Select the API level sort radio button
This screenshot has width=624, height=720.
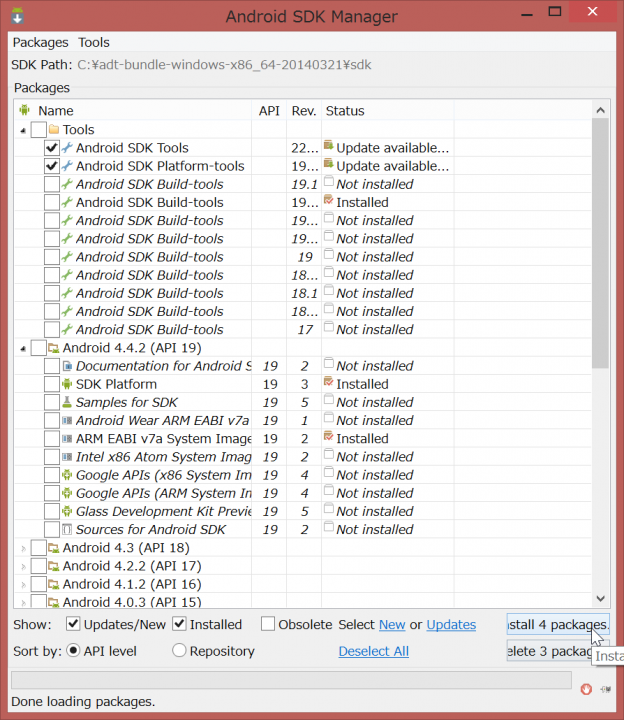[73, 650]
